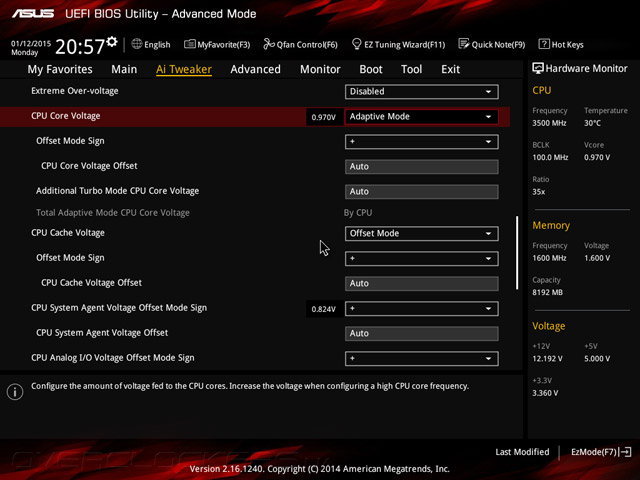The width and height of the screenshot is (640, 480).
Task: Click CPU Core Voltage Offset Auto field
Action: coord(422,167)
